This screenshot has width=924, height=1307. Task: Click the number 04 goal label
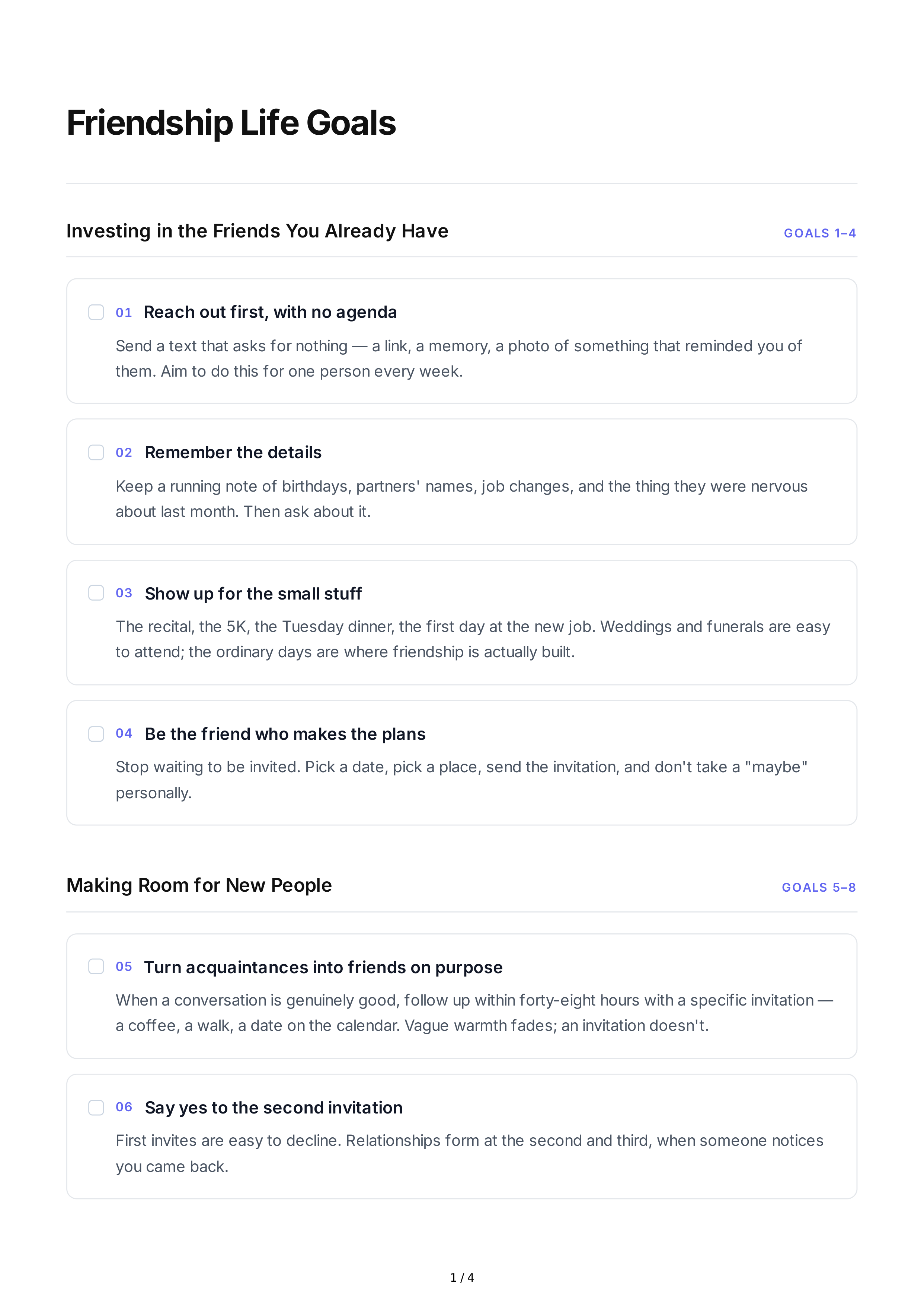(124, 733)
